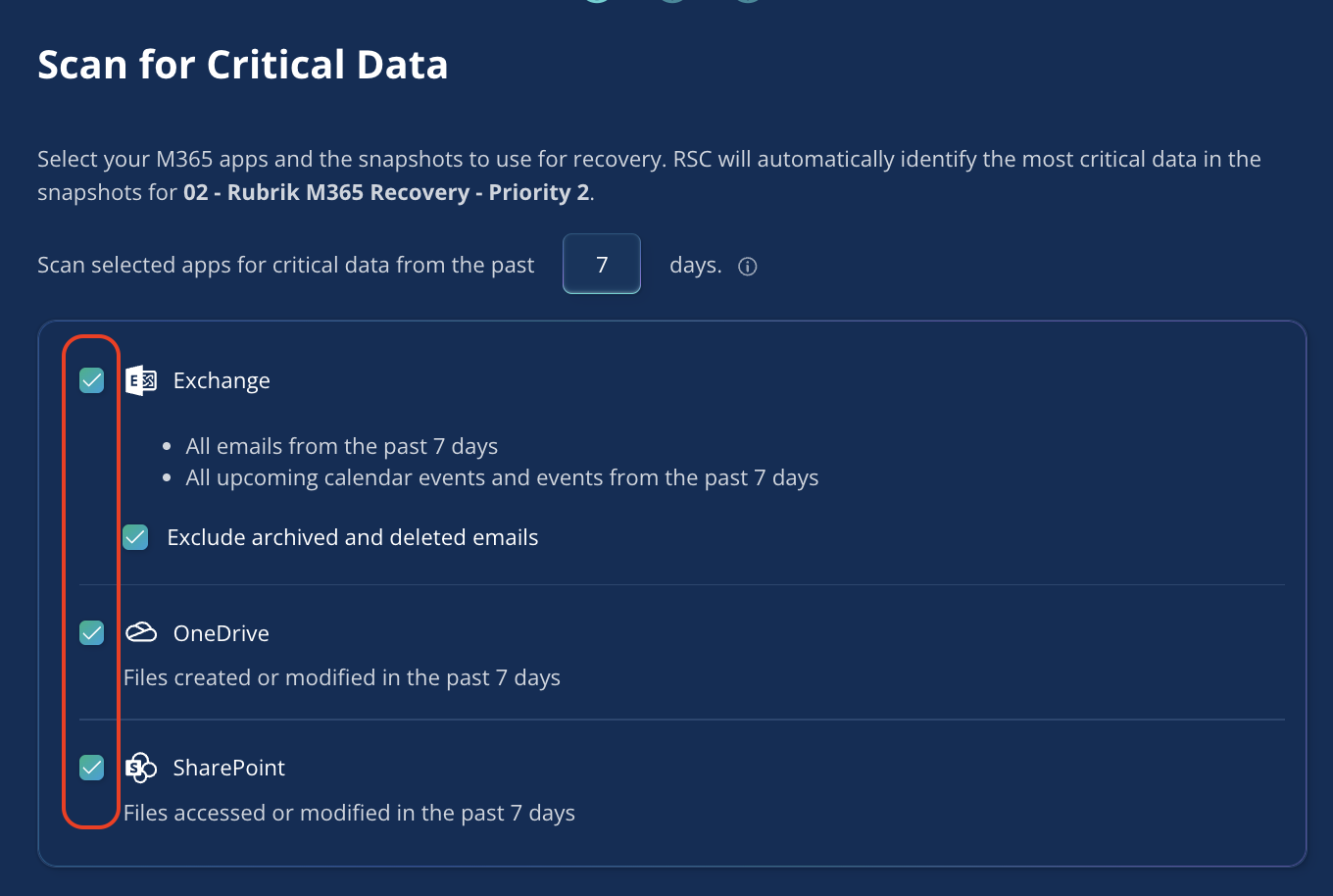Click the Scan selected apps label text
Viewport: 1333px width, 896px height.
coord(286,265)
